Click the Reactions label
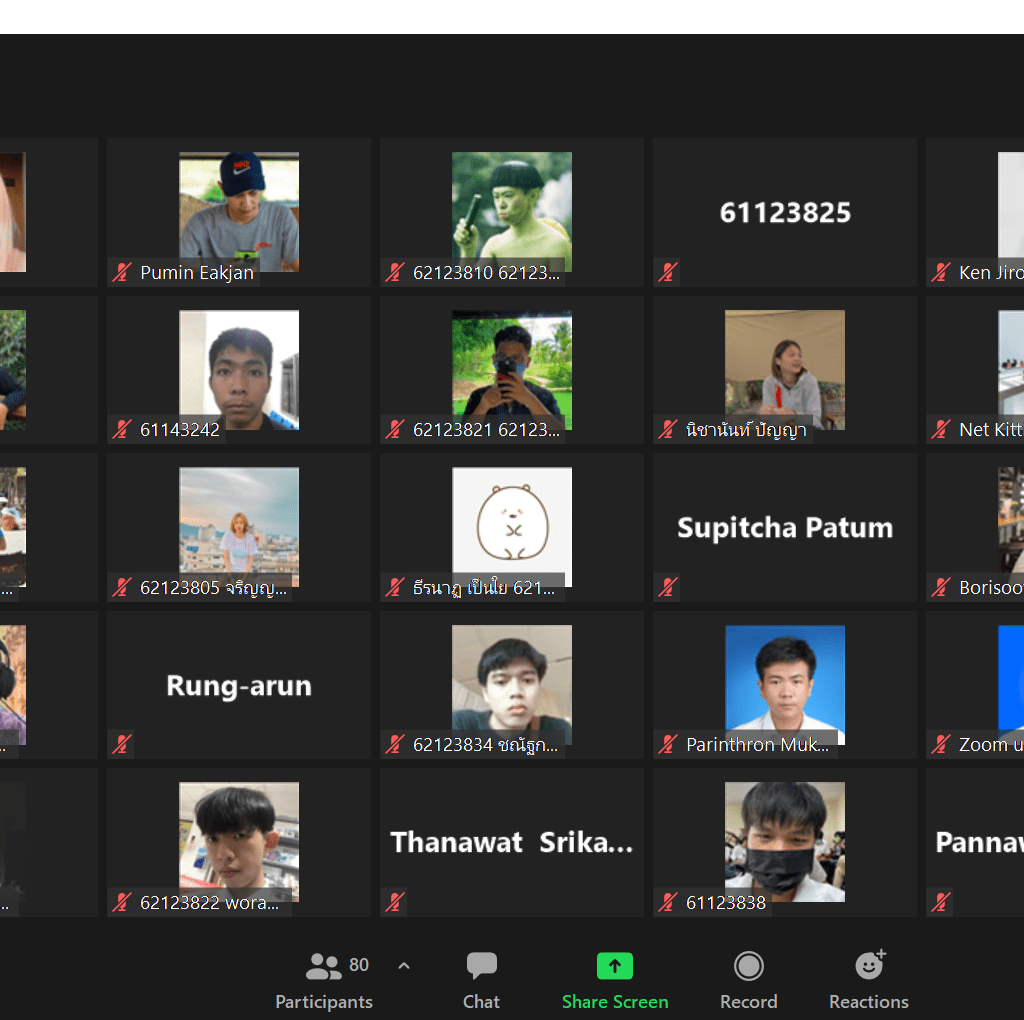The width and height of the screenshot is (1024, 1020). [869, 1002]
